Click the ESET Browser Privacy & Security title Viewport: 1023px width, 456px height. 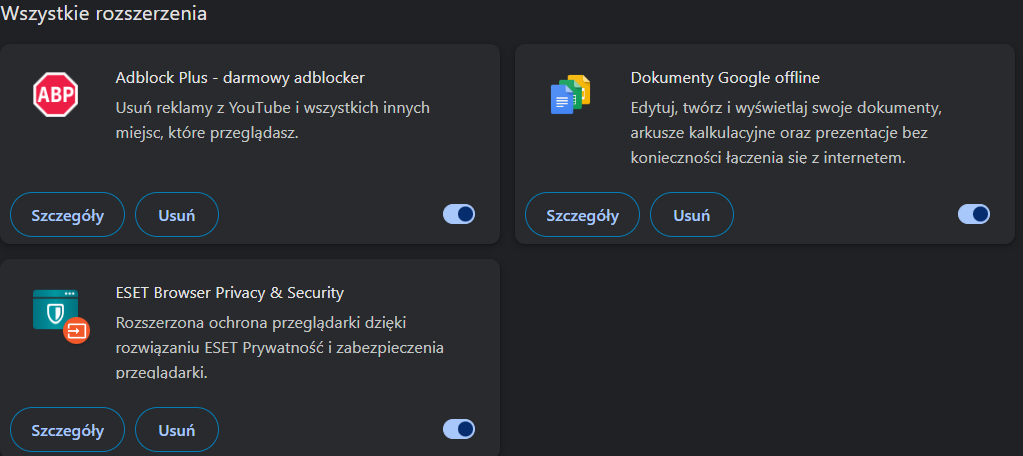[230, 292]
